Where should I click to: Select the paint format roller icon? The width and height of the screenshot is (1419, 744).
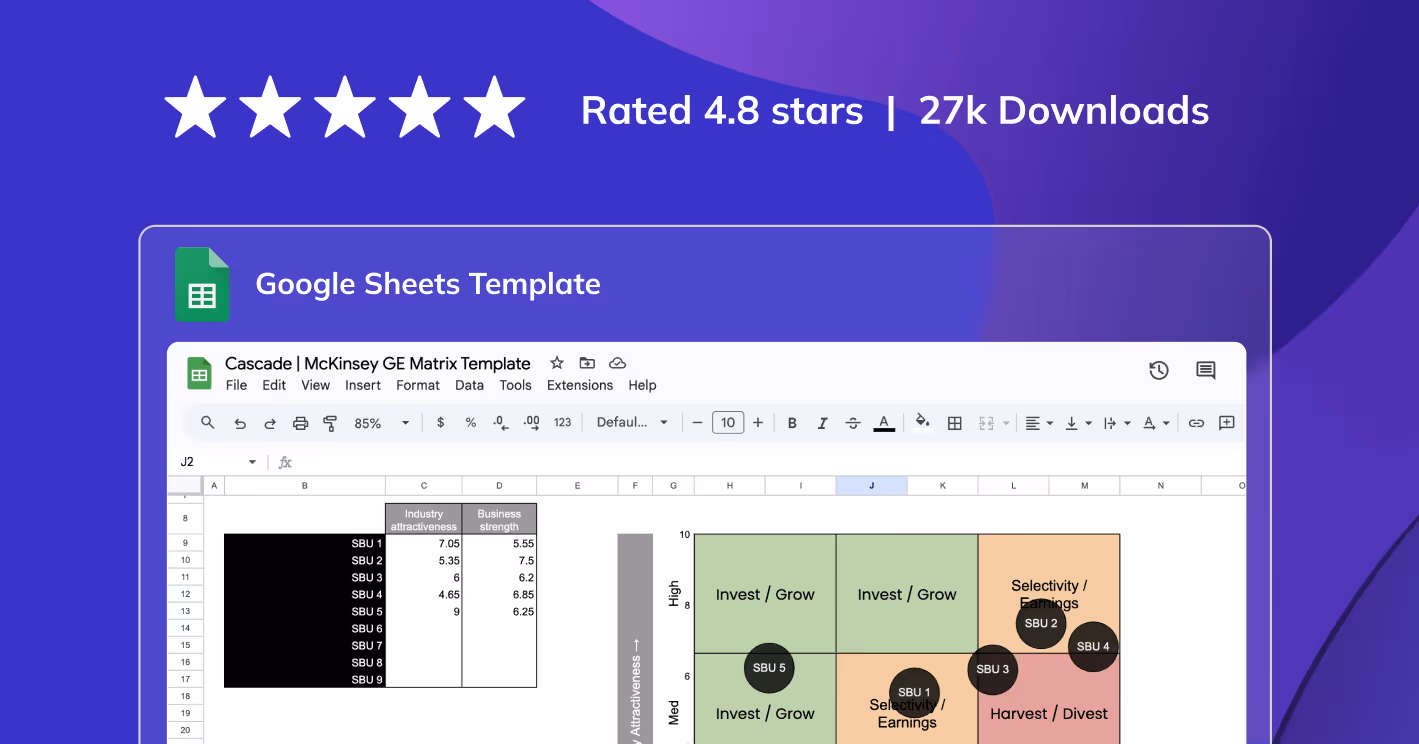pyautogui.click(x=330, y=423)
